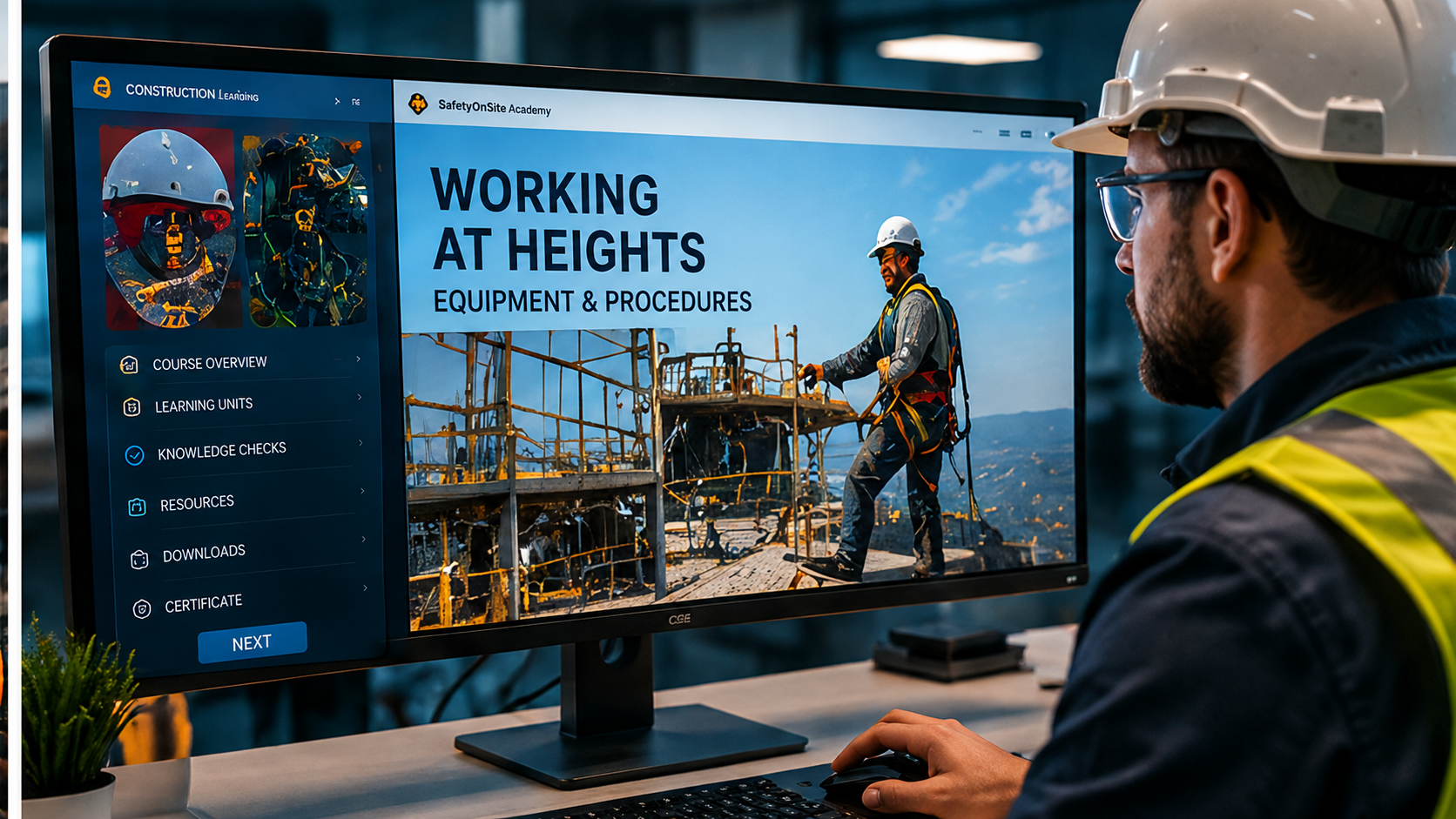Click the Learning Units sidebar icon

point(131,407)
